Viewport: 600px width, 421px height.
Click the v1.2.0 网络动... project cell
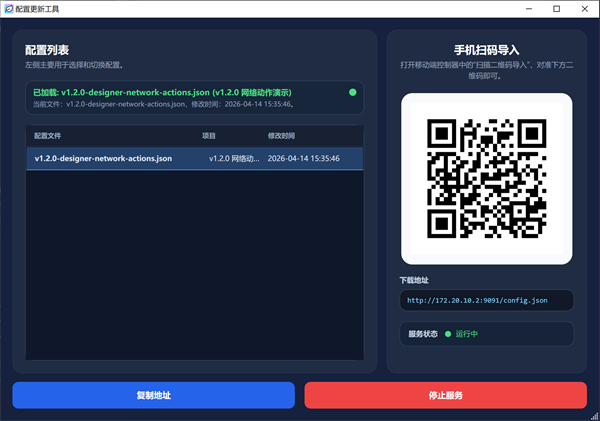(234, 158)
